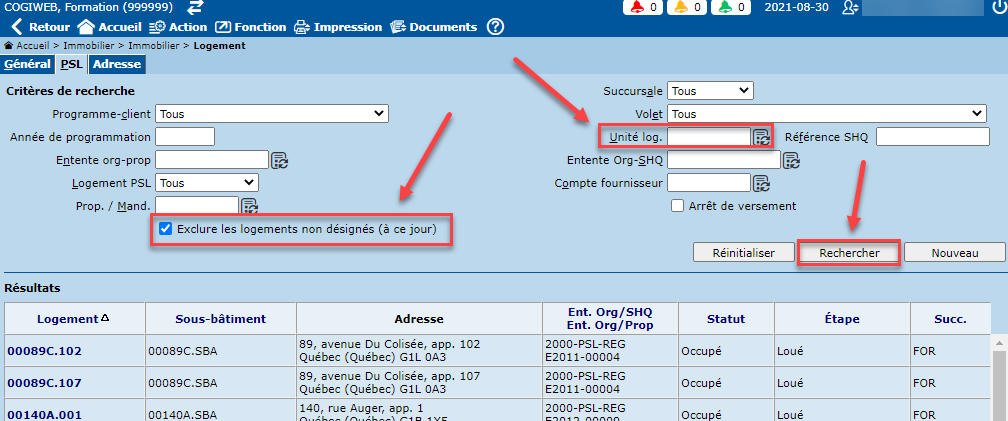
Task: Open lookup icon beside Compte fournisseur field
Action: pos(761,183)
